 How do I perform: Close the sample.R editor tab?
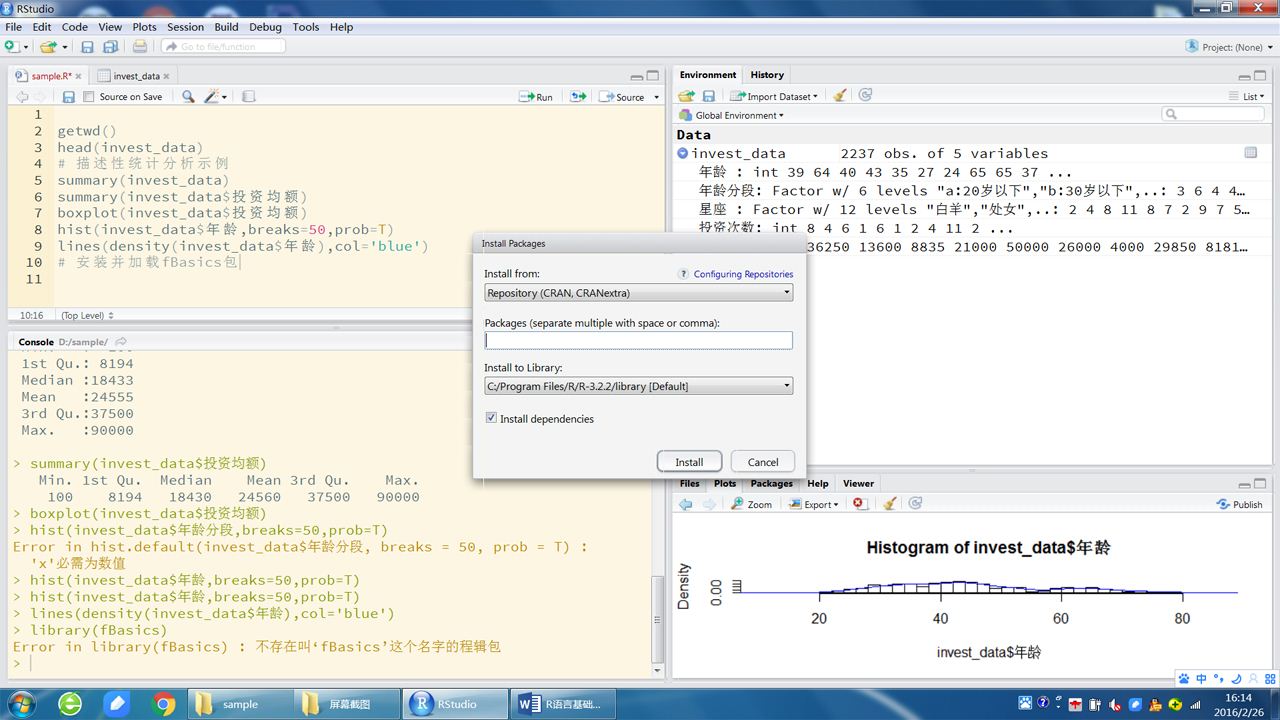point(80,76)
